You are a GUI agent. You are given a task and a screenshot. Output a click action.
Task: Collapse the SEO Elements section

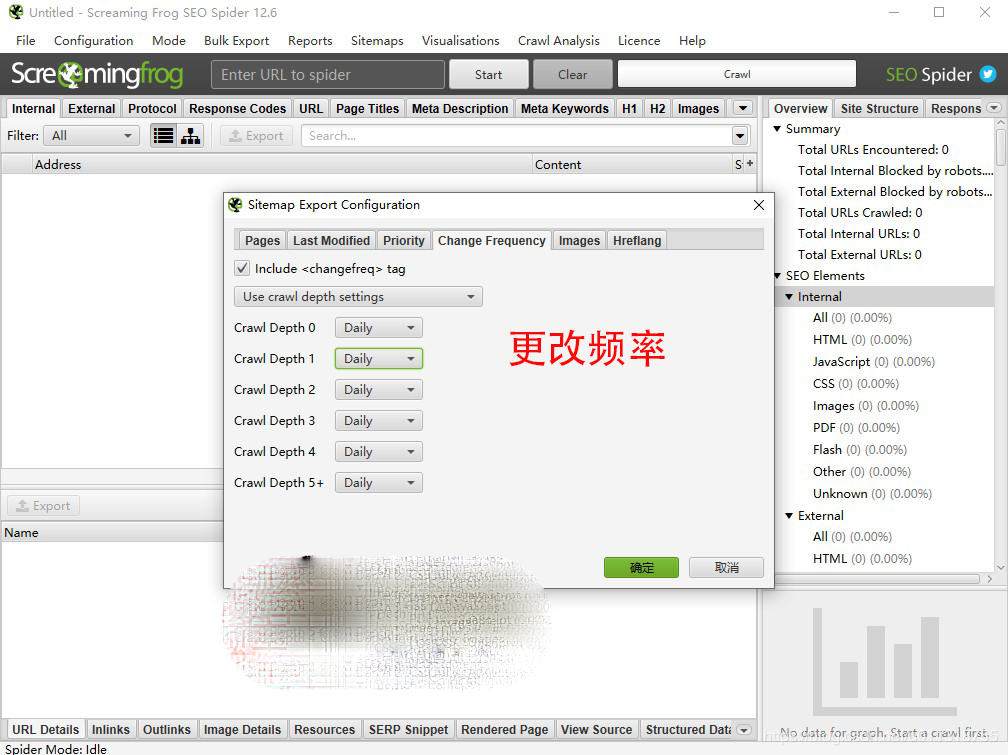pyautogui.click(x=777, y=275)
